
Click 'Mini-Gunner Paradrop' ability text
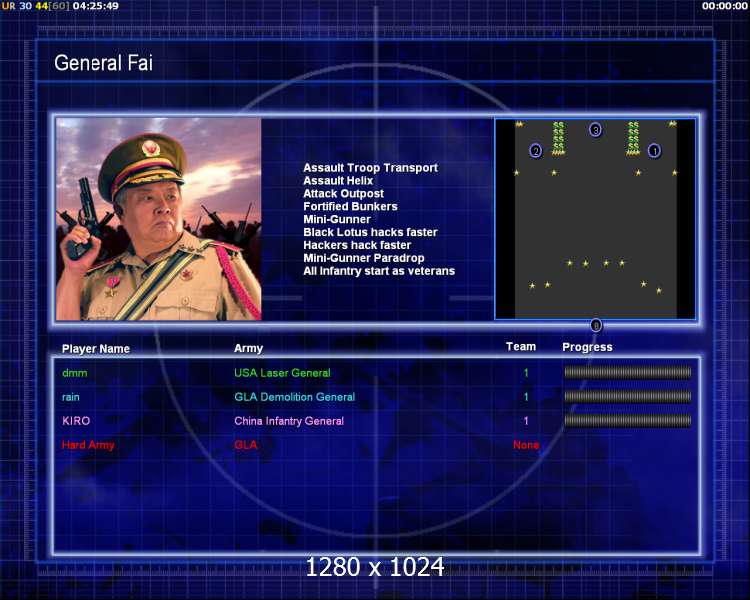point(364,258)
